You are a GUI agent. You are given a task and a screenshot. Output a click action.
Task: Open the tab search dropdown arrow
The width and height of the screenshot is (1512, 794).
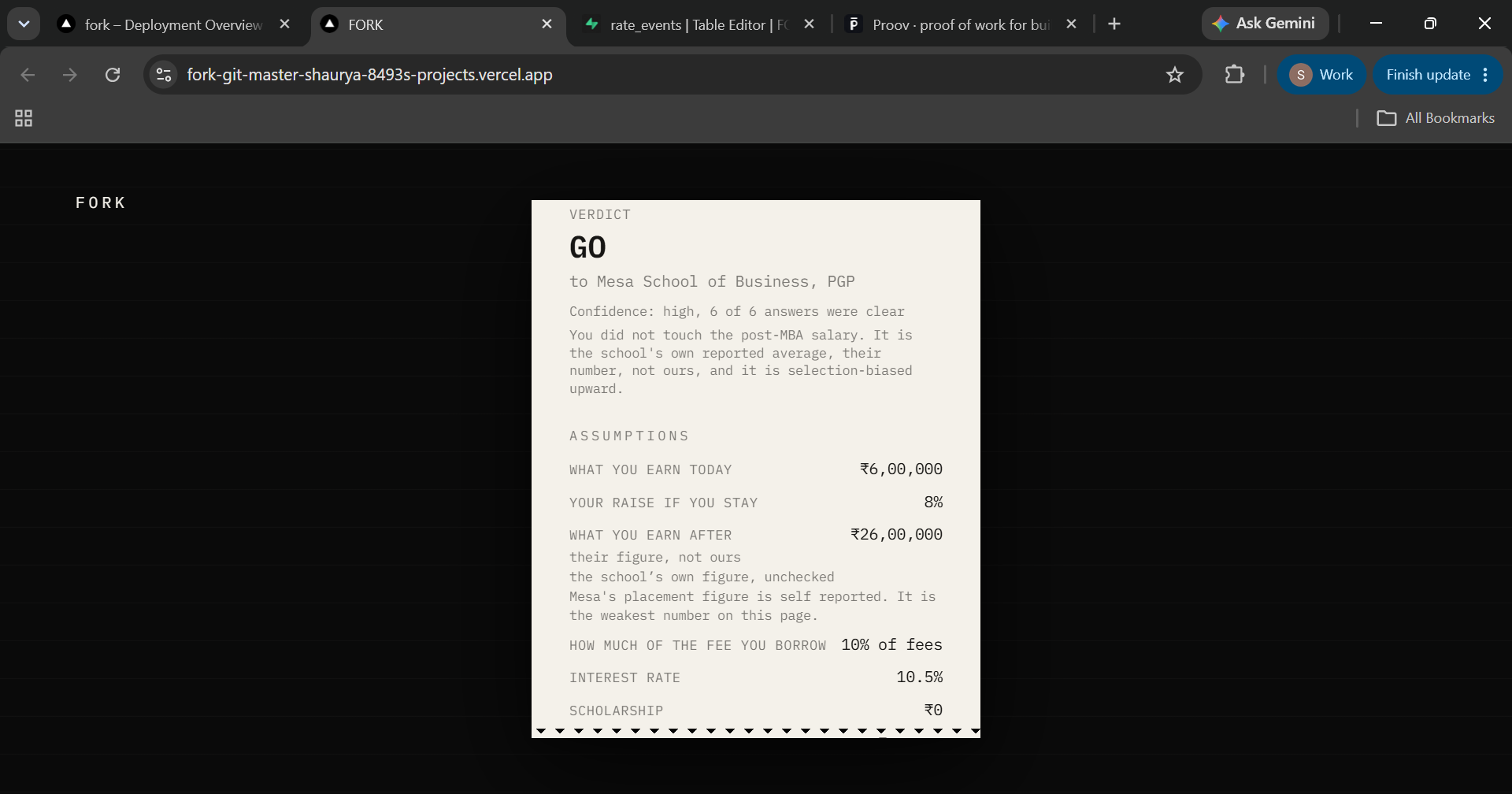pyautogui.click(x=24, y=24)
